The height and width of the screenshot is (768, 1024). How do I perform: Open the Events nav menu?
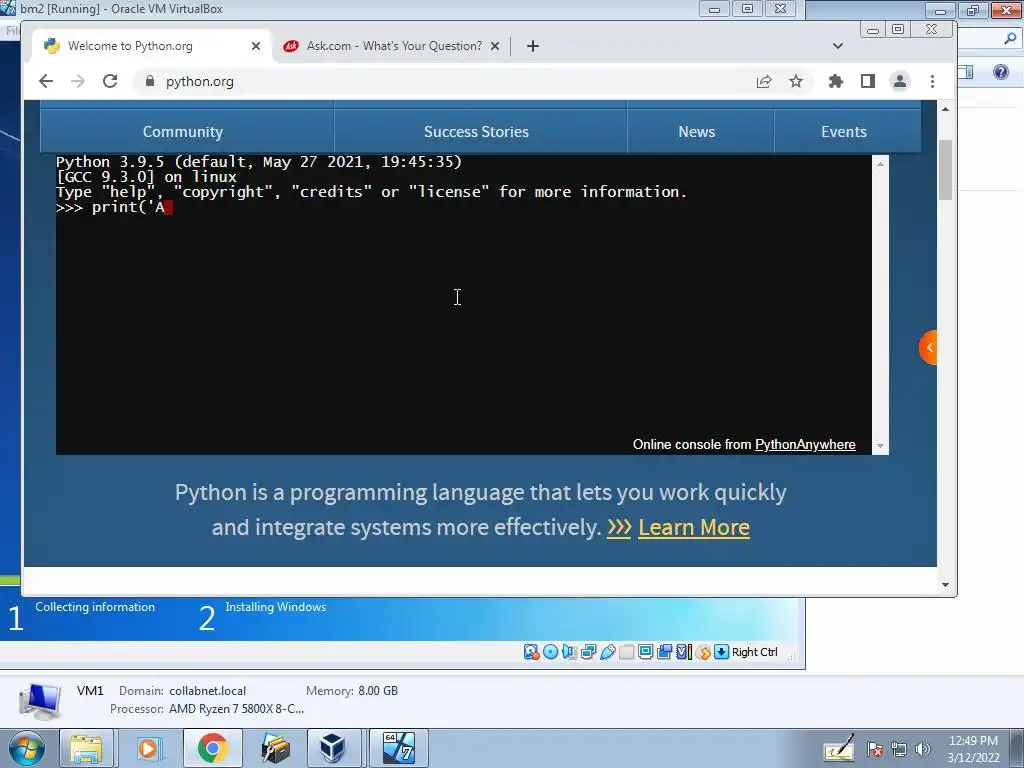coord(844,131)
